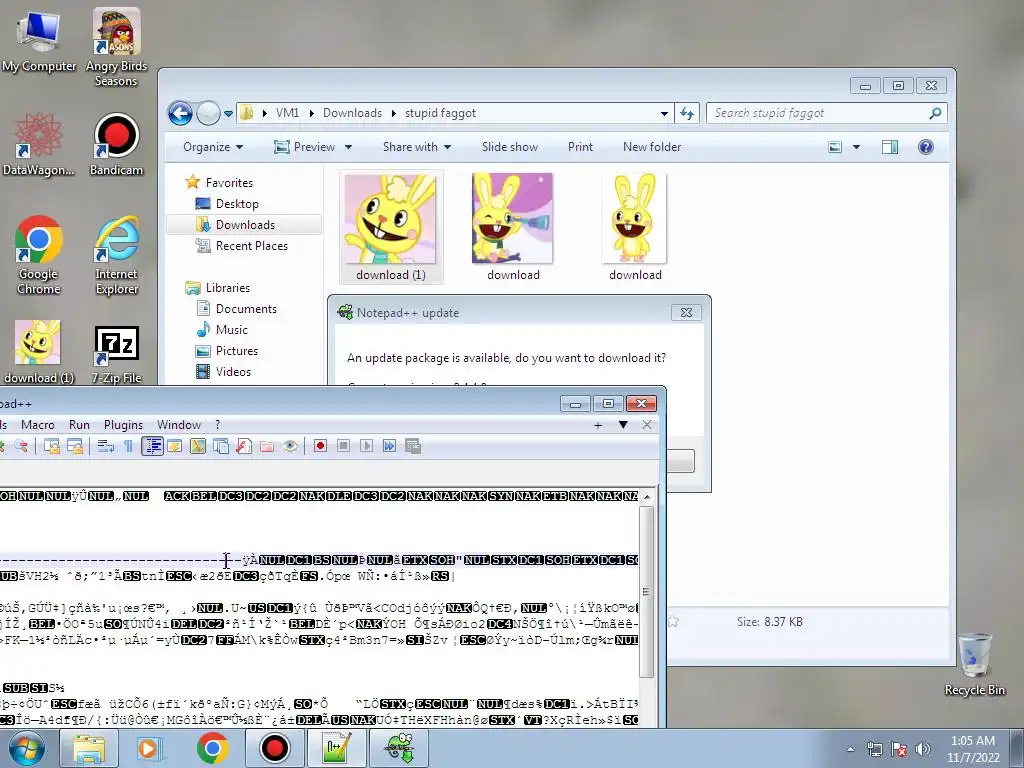Screen dimensions: 1024x768
Task: Open the Bandicam desktop shortcut
Action: [116, 145]
